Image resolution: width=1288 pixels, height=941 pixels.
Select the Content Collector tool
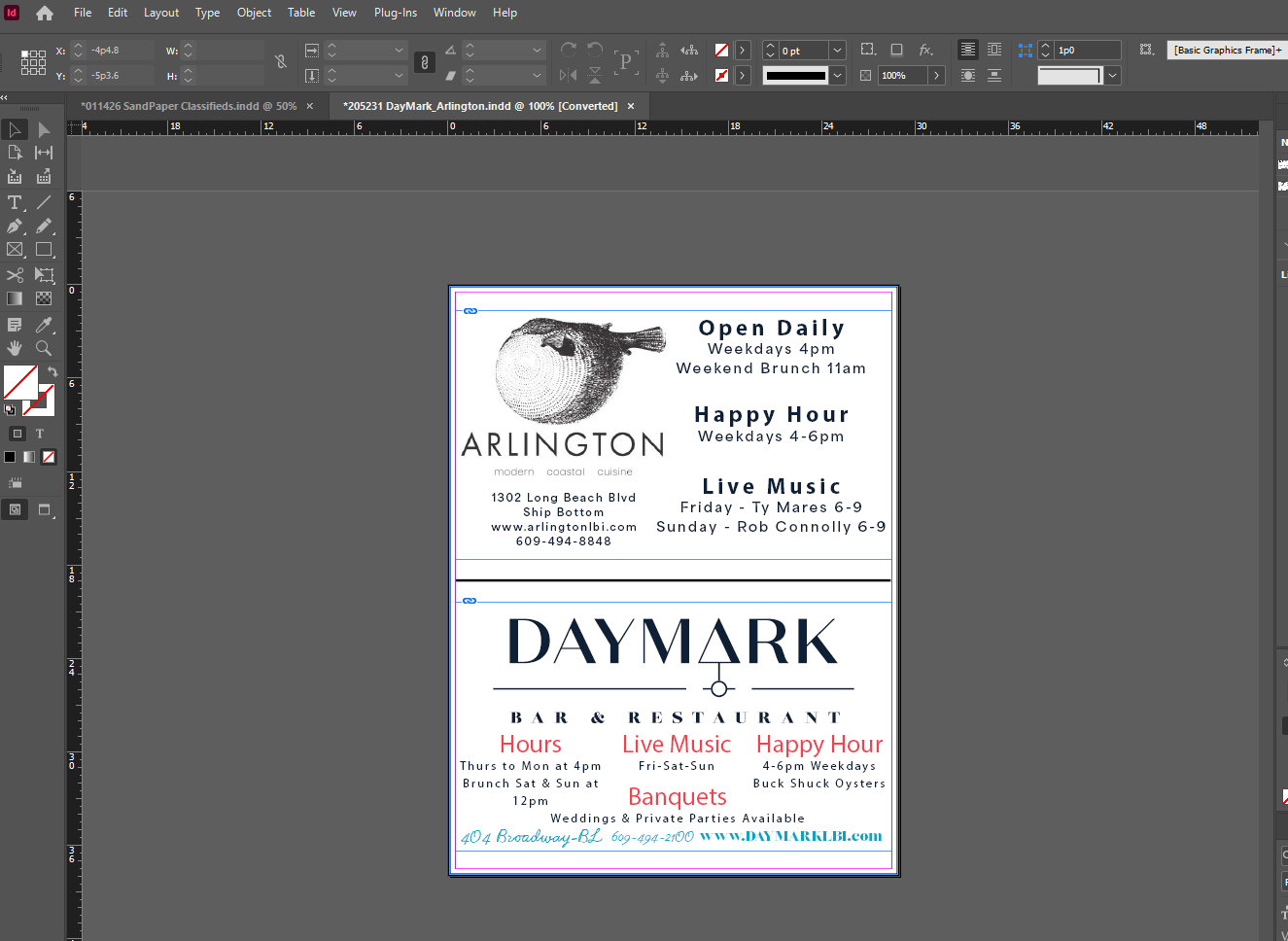15,177
